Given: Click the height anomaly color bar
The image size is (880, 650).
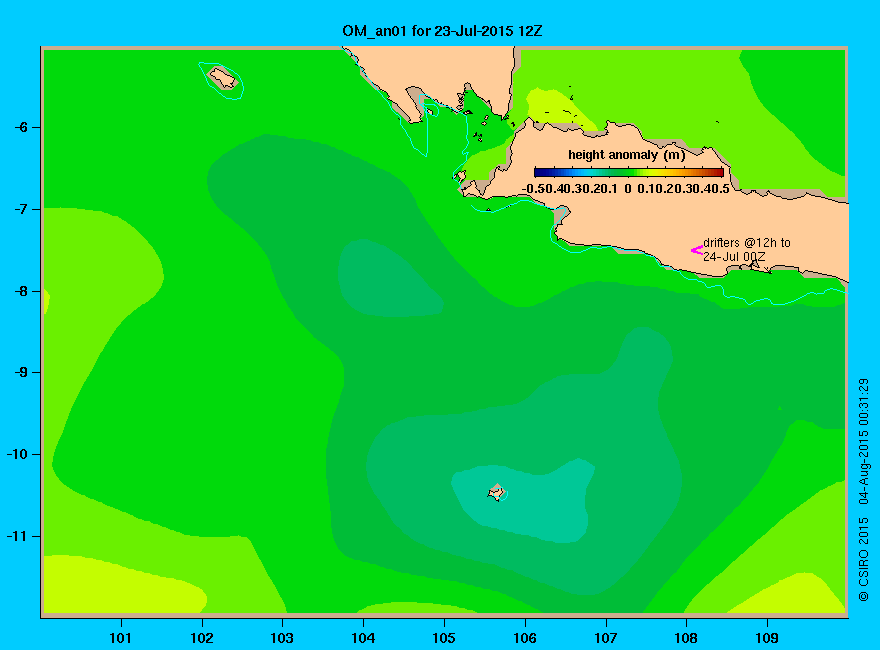Looking at the screenshot, I should click(x=629, y=172).
